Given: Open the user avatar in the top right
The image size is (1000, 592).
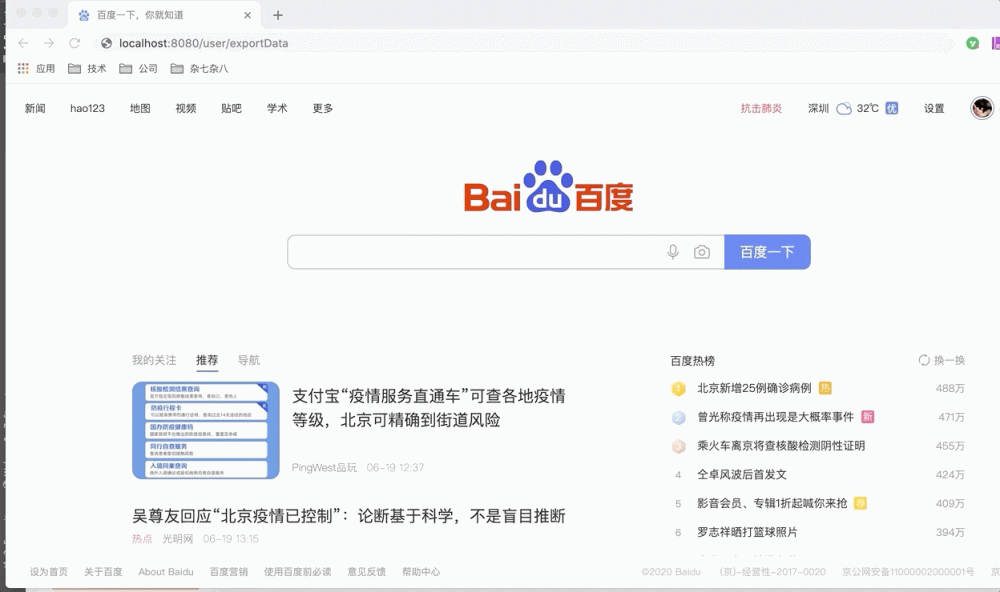Looking at the screenshot, I should 982,108.
